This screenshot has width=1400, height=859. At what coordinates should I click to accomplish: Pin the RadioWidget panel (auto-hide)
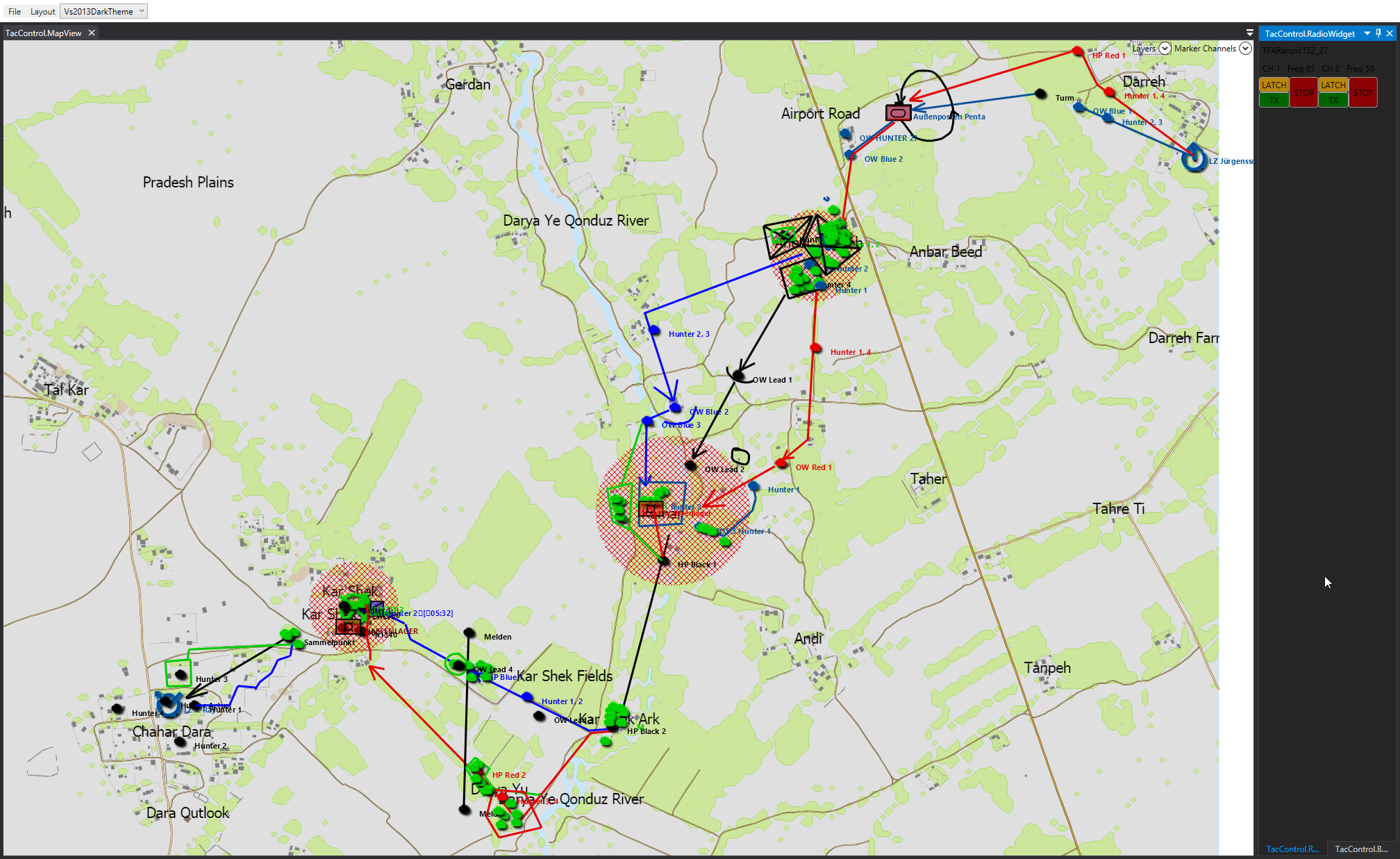tap(1378, 33)
